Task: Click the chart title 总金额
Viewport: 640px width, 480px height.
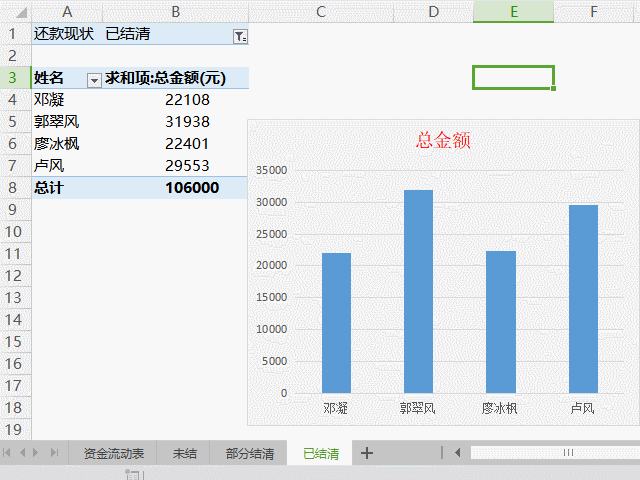Action: pos(443,140)
